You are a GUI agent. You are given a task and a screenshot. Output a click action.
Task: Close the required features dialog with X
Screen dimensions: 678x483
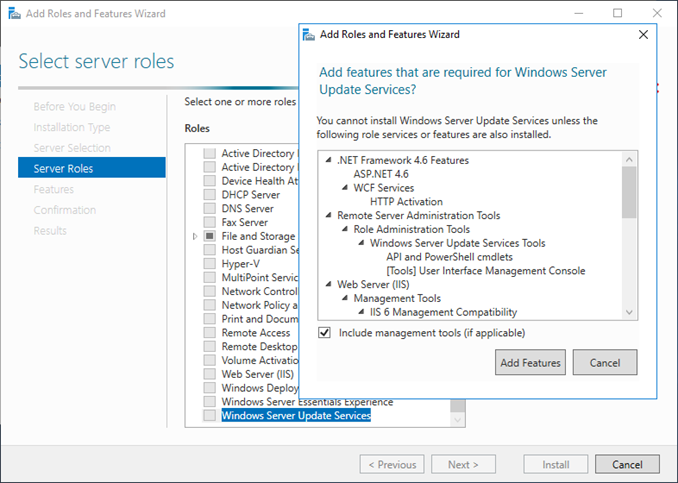coord(643,34)
